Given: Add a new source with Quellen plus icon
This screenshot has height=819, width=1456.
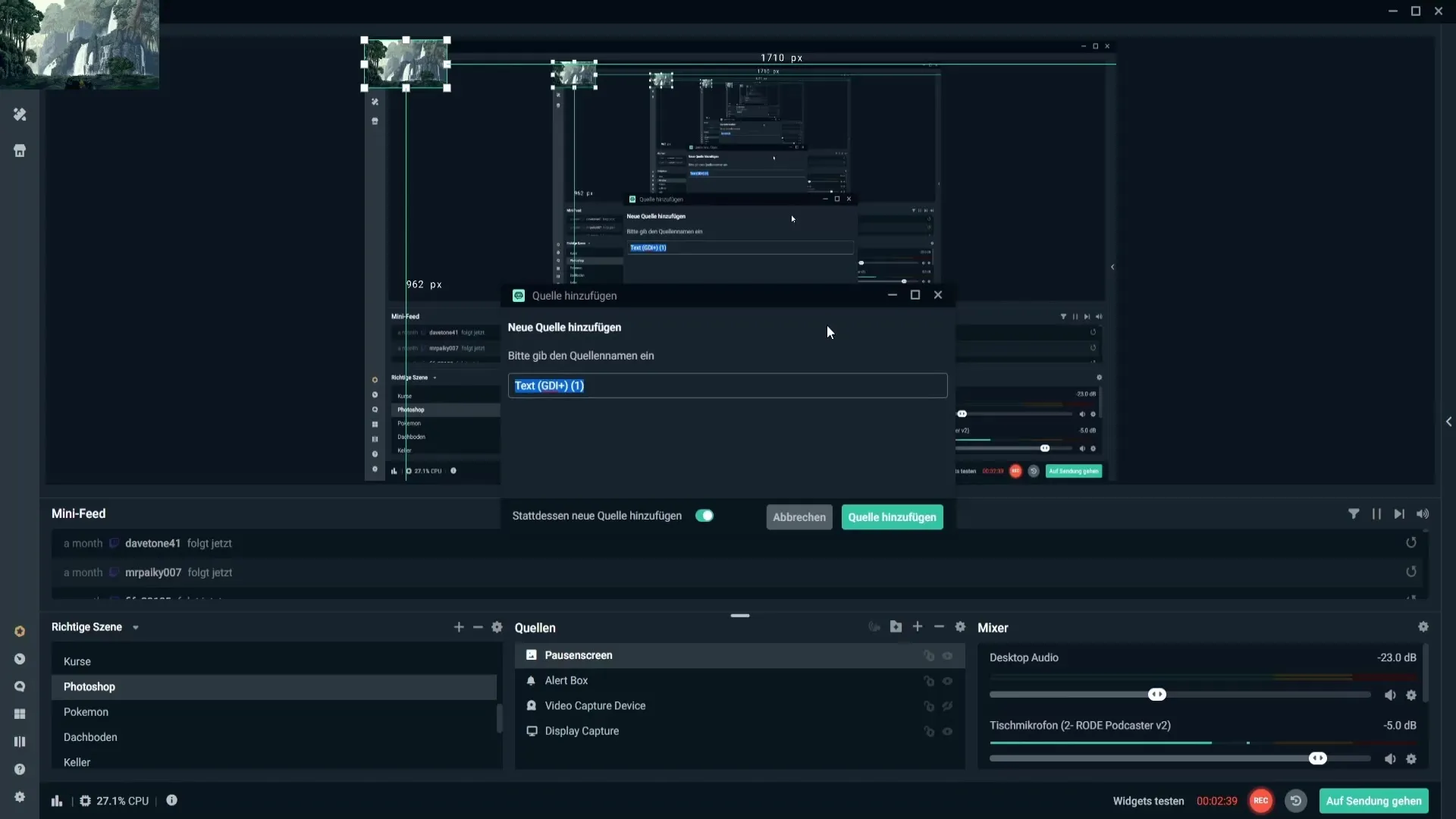Looking at the screenshot, I should click(918, 626).
